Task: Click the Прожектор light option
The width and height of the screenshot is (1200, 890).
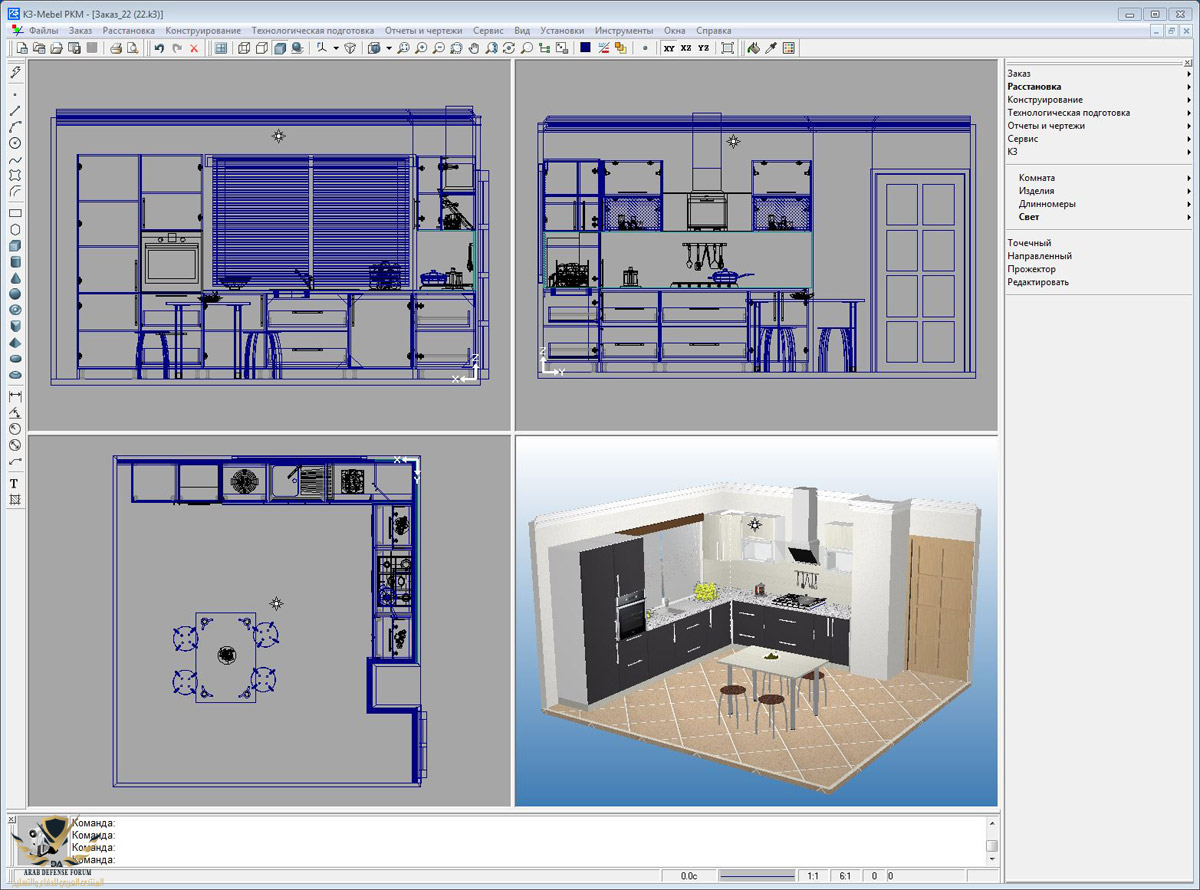Action: pyautogui.click(x=1031, y=269)
